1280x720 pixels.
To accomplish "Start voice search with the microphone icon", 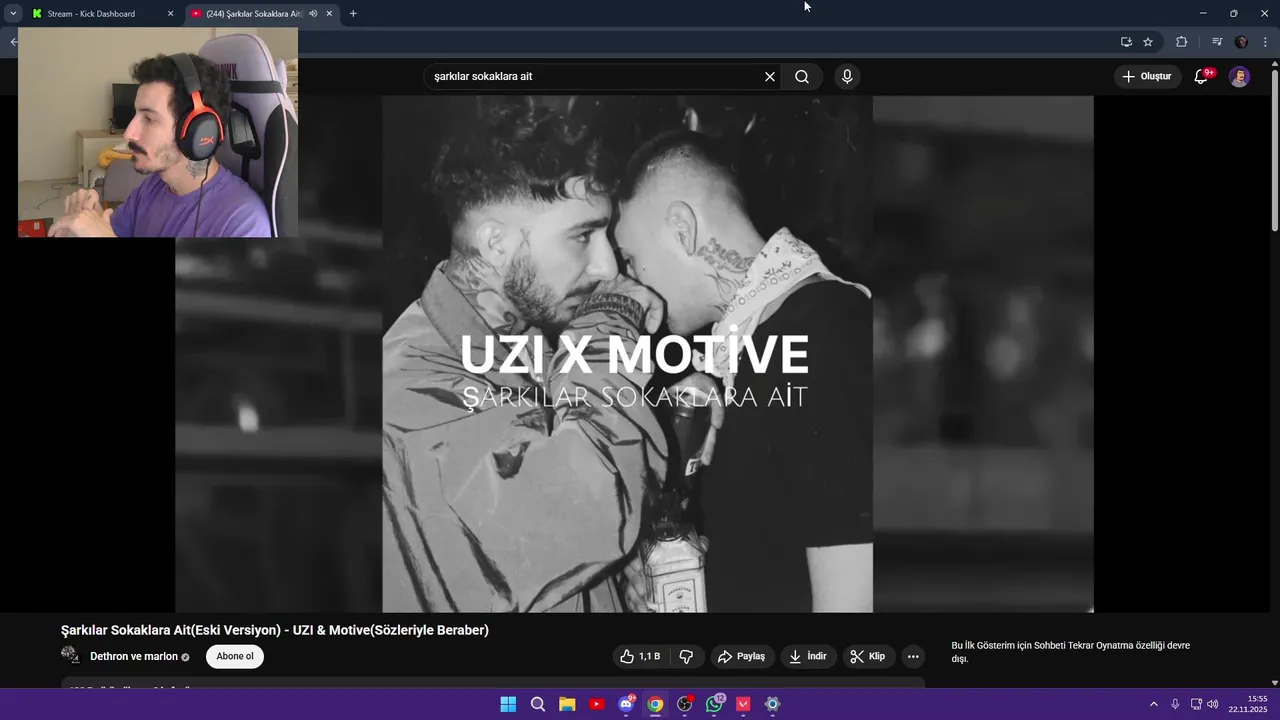I will pos(847,77).
